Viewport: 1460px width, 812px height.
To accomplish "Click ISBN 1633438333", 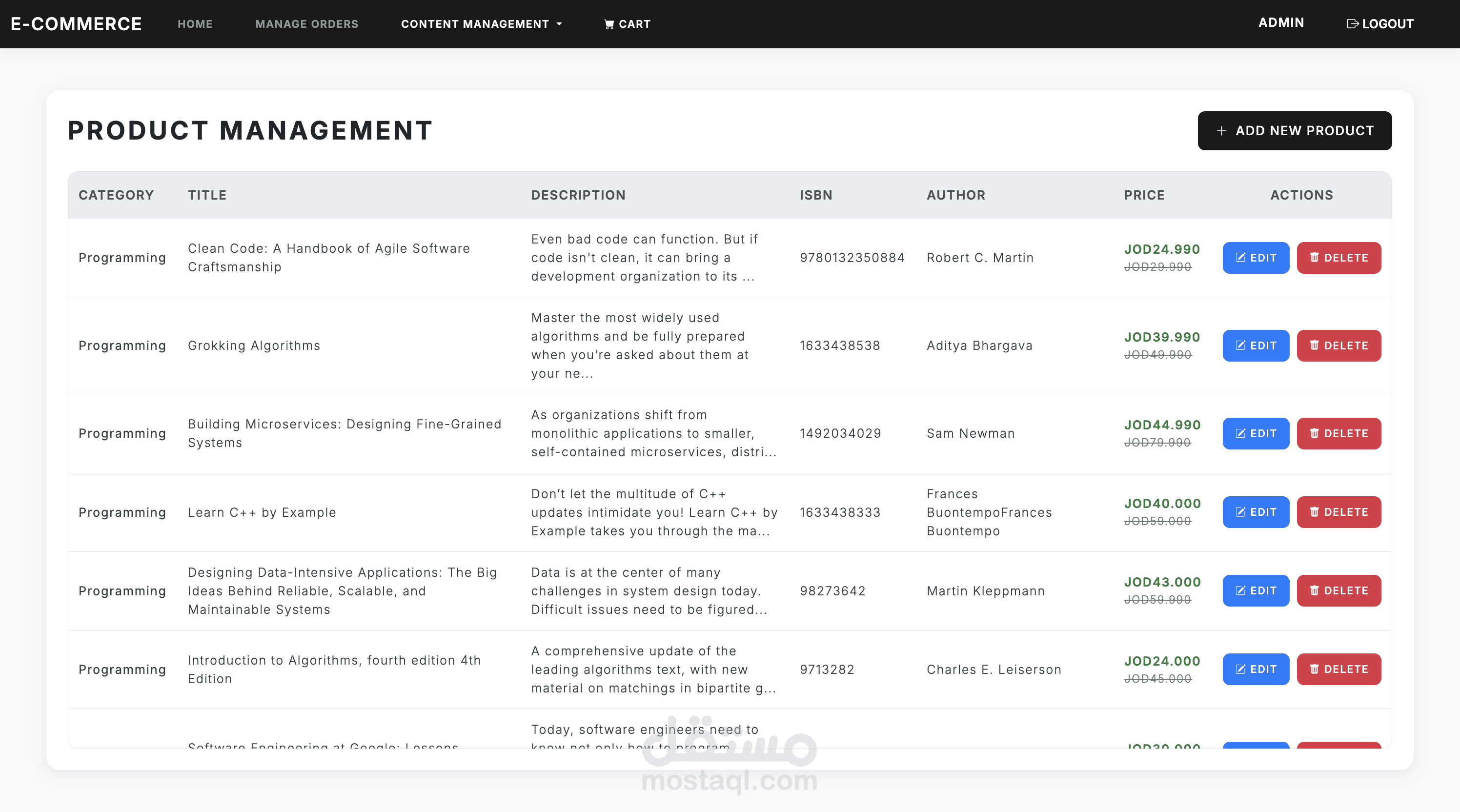I will (x=840, y=512).
